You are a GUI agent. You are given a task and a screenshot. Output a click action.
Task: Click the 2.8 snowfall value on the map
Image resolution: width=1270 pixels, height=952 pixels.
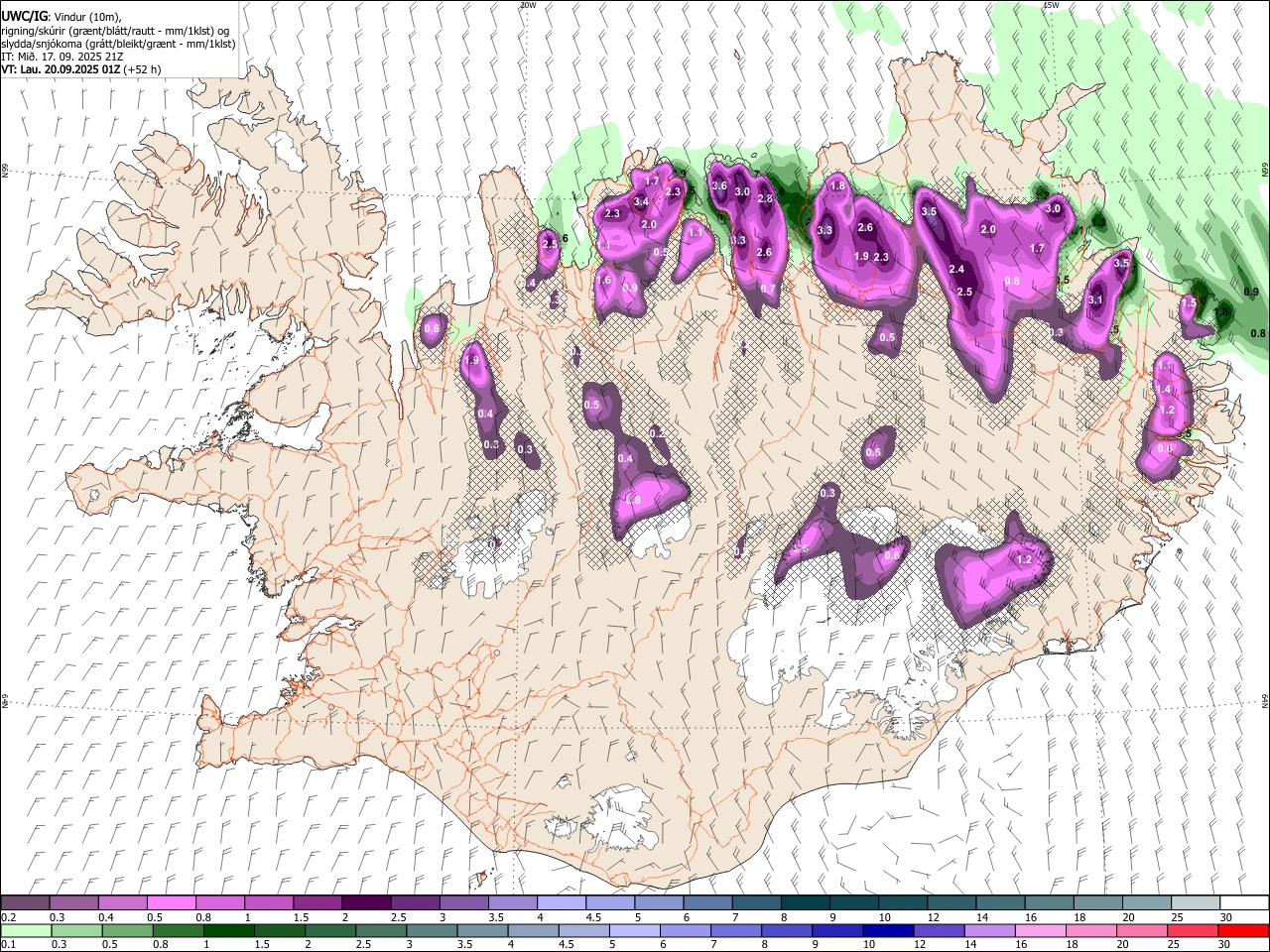click(765, 198)
